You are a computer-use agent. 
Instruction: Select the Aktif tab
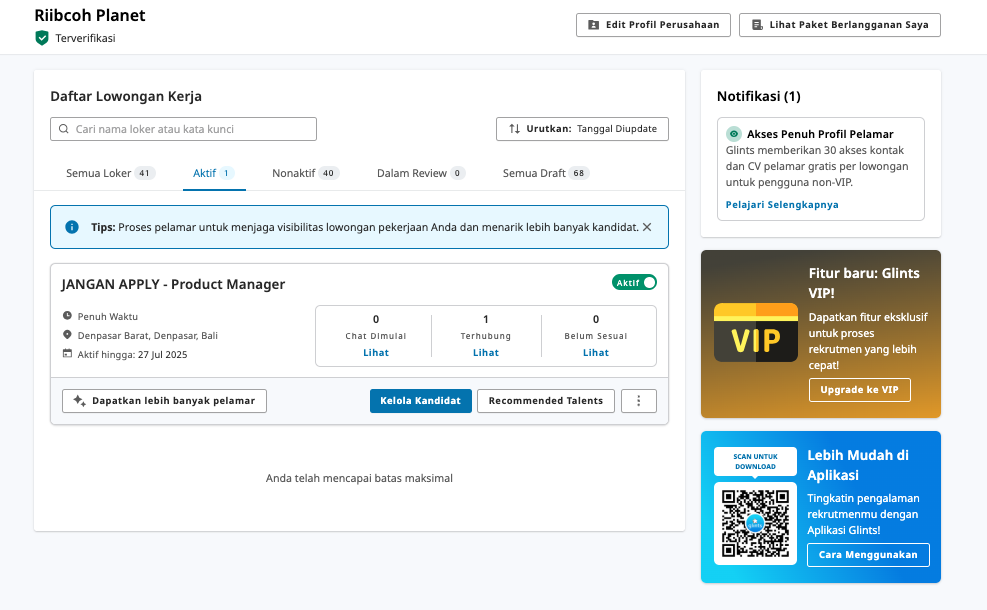coord(214,173)
